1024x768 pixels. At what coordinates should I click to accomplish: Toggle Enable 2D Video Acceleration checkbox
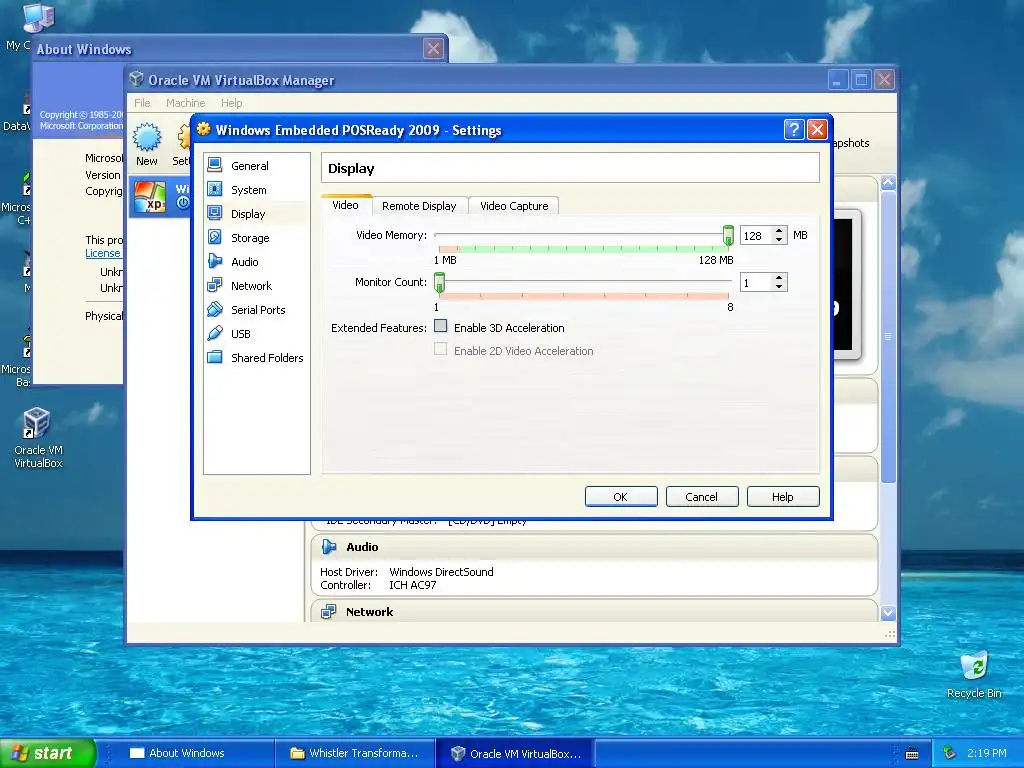pyautogui.click(x=441, y=349)
